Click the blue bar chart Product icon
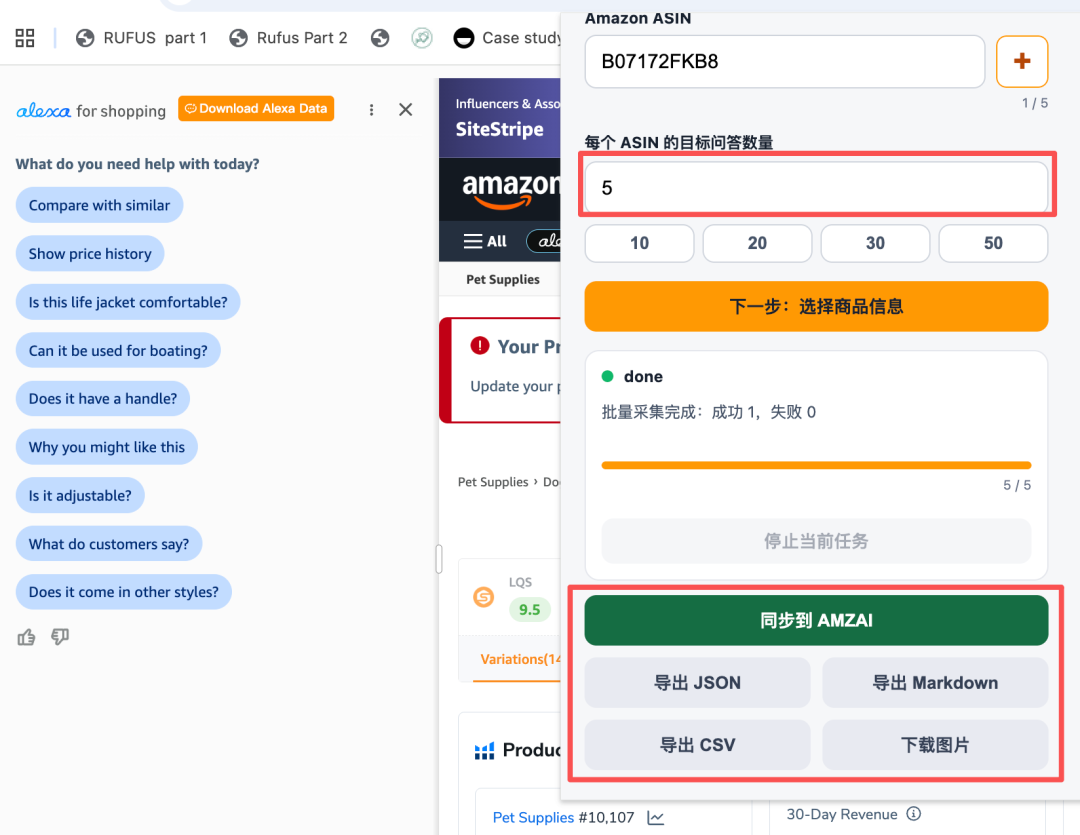 [x=484, y=750]
